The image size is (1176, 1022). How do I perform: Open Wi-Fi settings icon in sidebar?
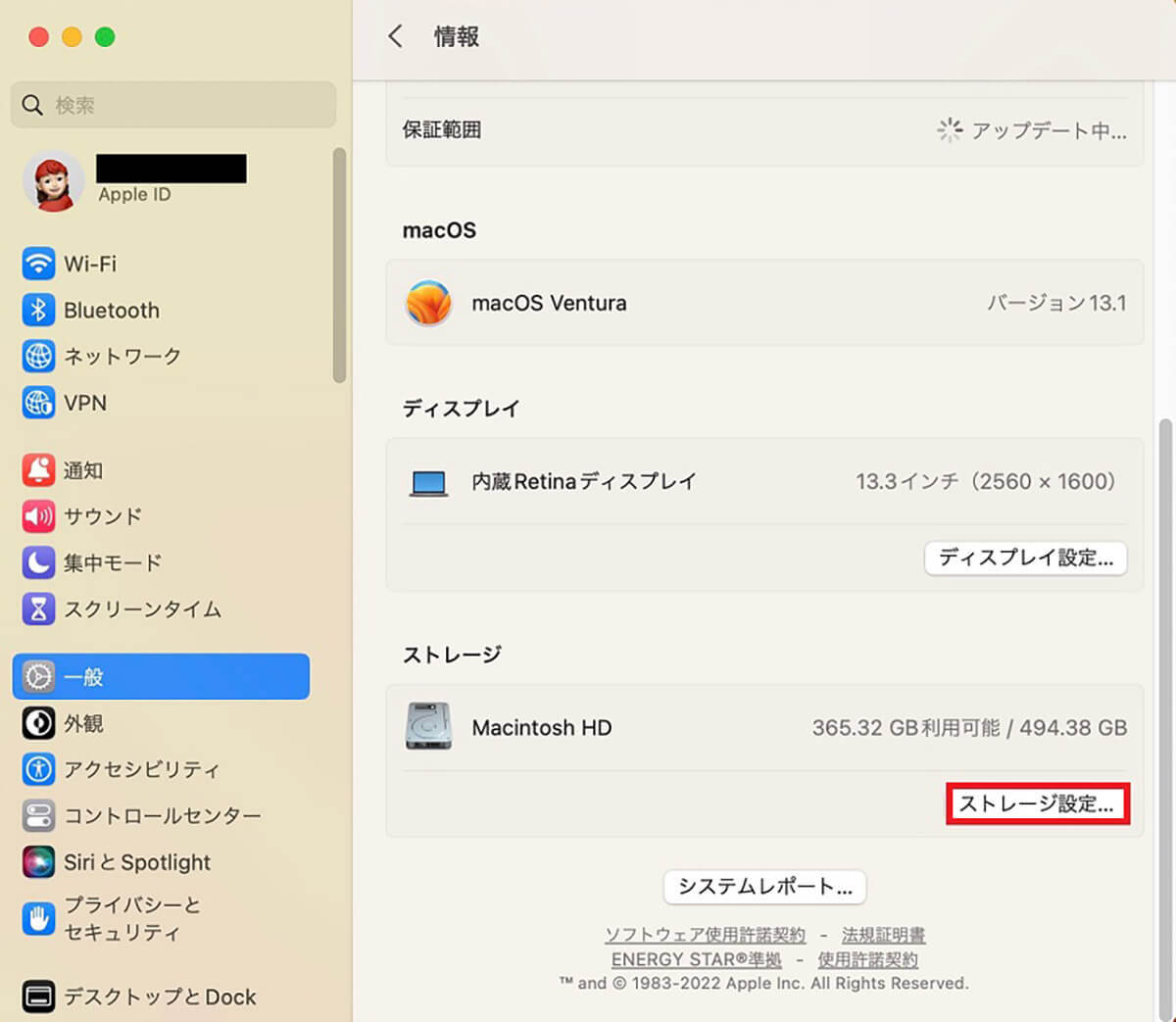pyautogui.click(x=38, y=264)
